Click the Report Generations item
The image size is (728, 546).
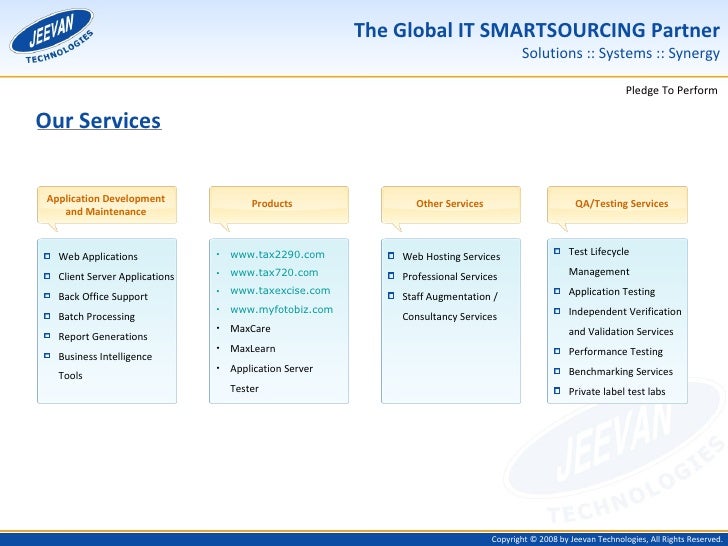click(103, 337)
